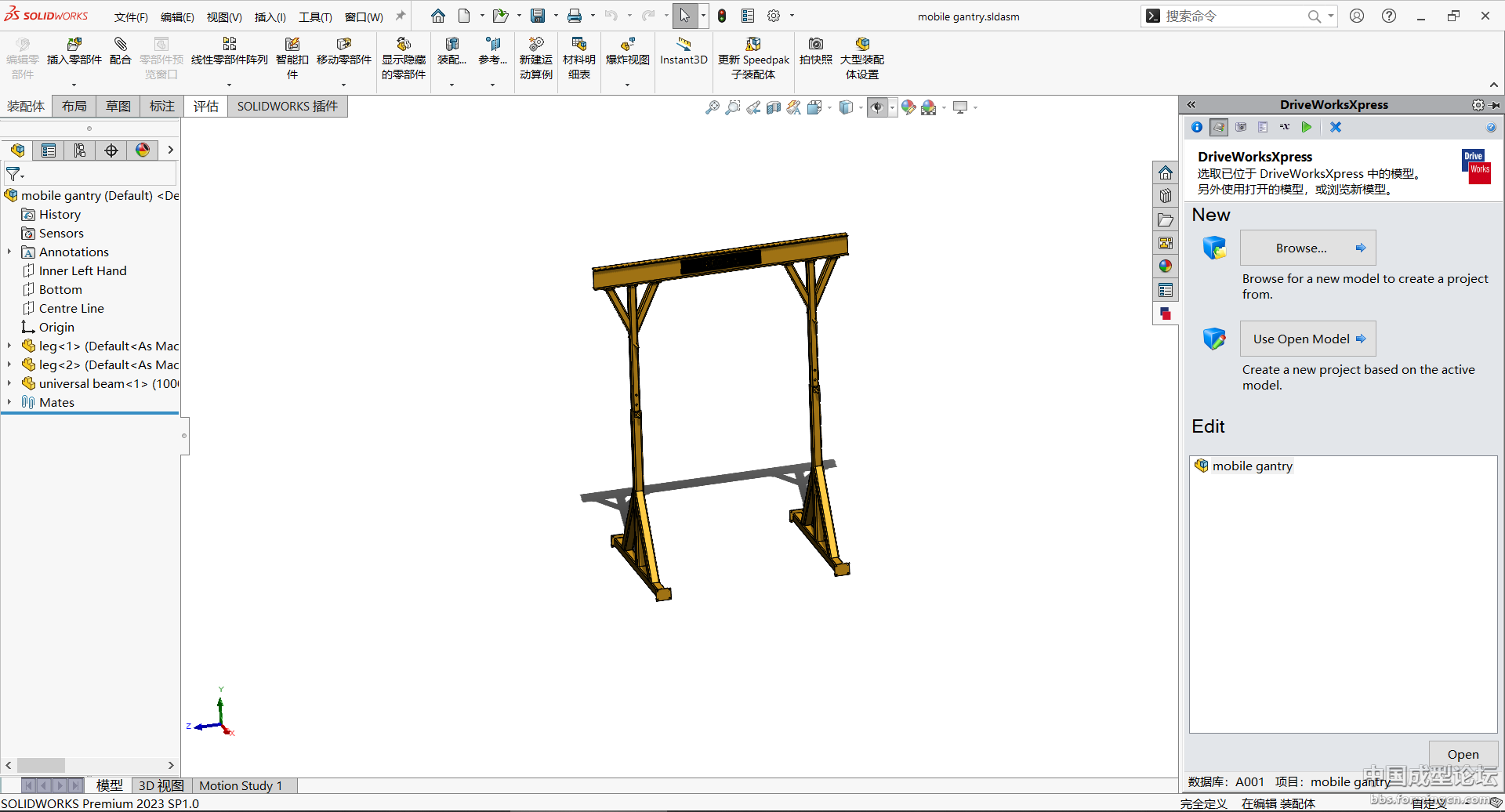The height and width of the screenshot is (812, 1505).
Task: Pin the menu bar
Action: [401, 16]
